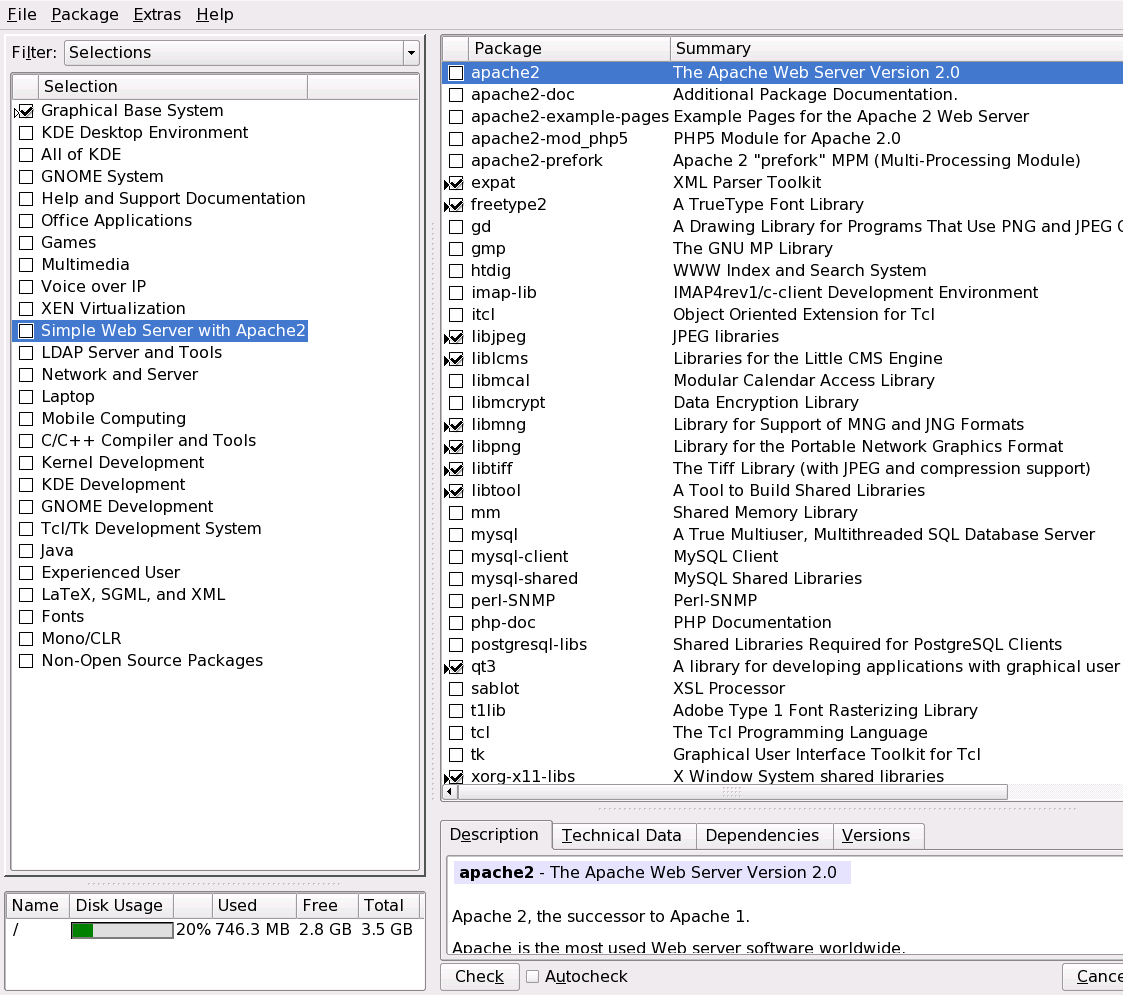The image size is (1123, 995).
Task: Toggle Graphical Base System selection icon
Action: 25,111
